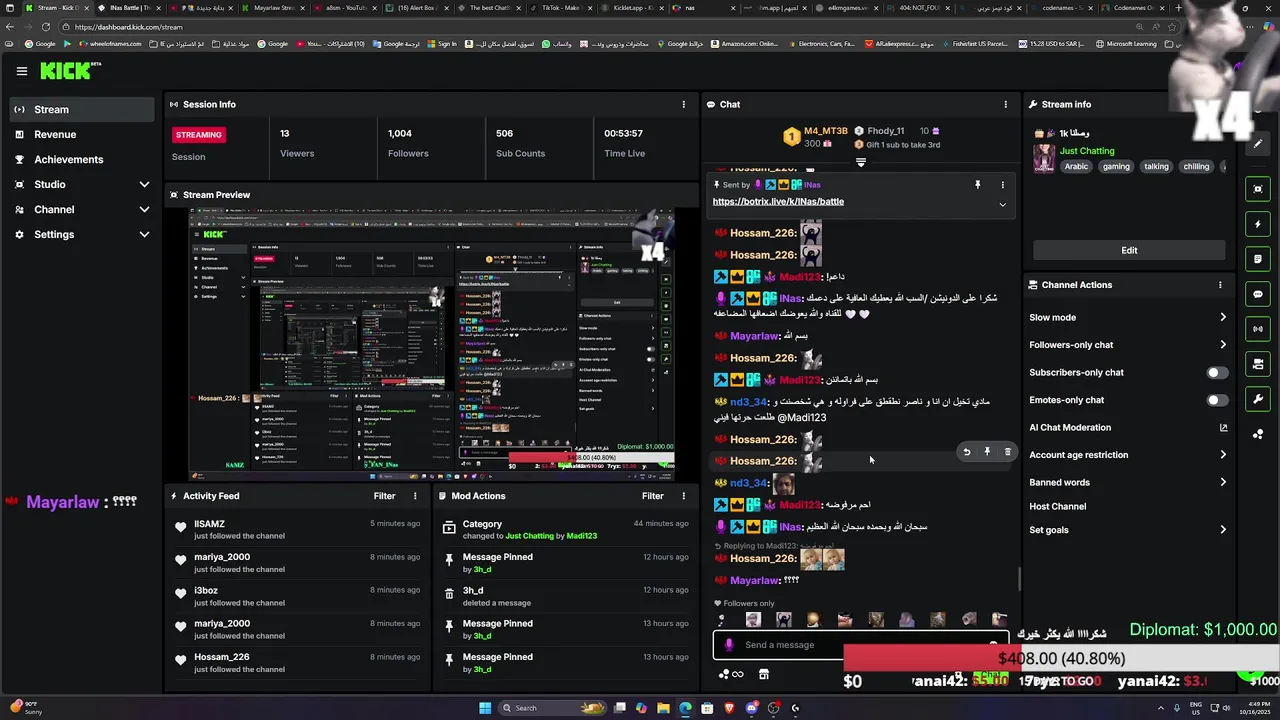Switch to the INas Battle browser tab

pyautogui.click(x=130, y=8)
